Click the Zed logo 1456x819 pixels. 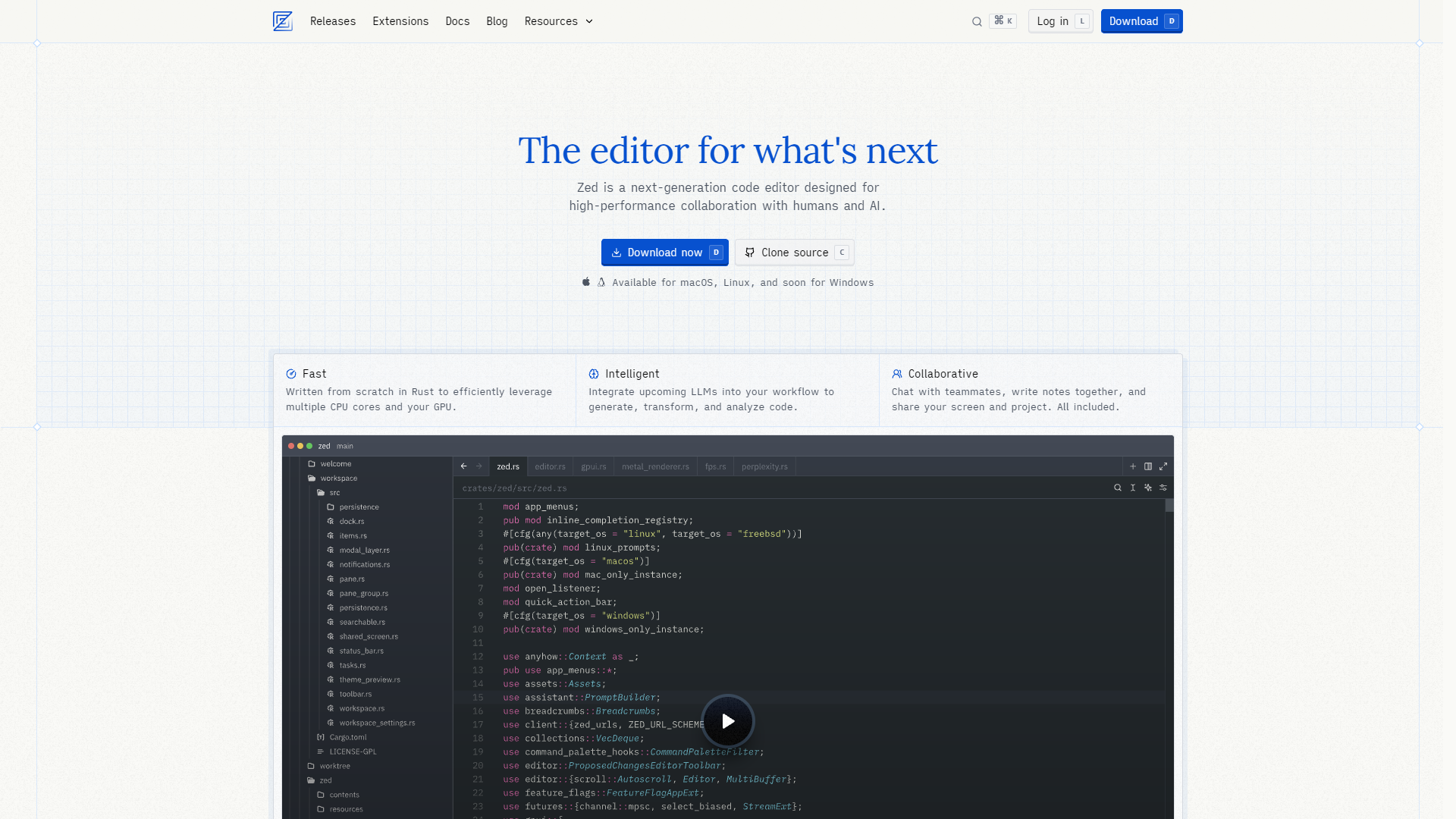pyautogui.click(x=282, y=21)
